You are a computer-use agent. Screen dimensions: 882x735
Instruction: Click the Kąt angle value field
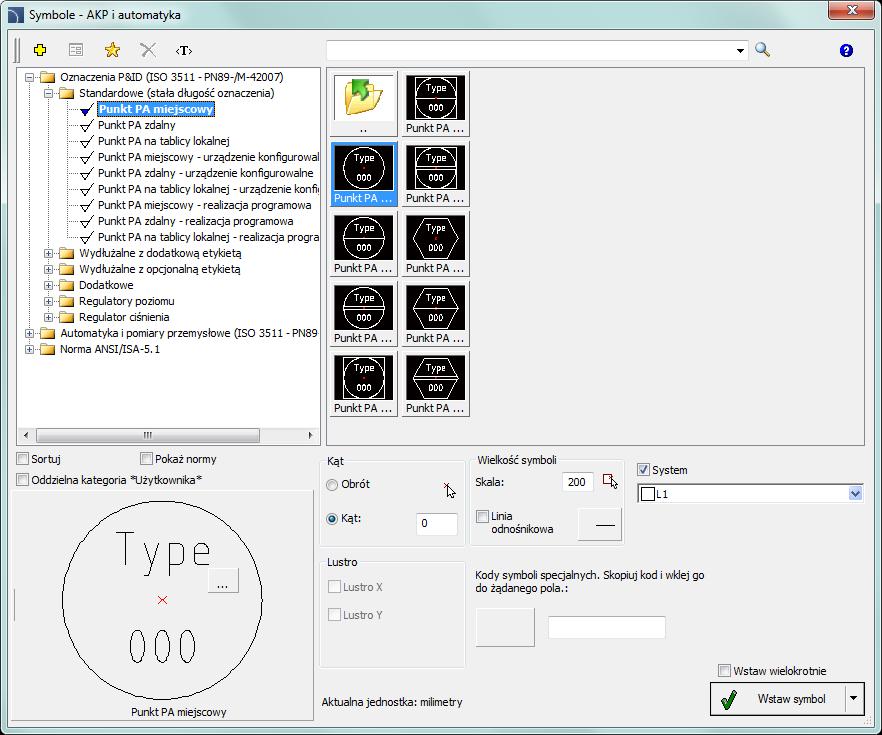[x=436, y=524]
